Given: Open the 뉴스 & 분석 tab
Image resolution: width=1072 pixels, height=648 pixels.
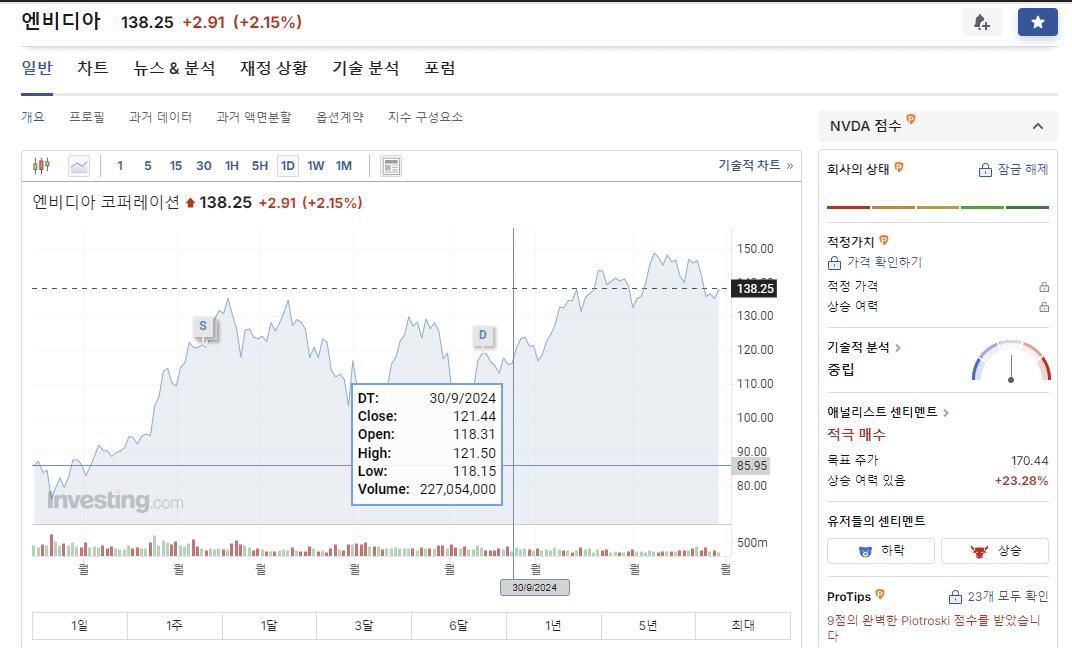Looking at the screenshot, I should 174,68.
